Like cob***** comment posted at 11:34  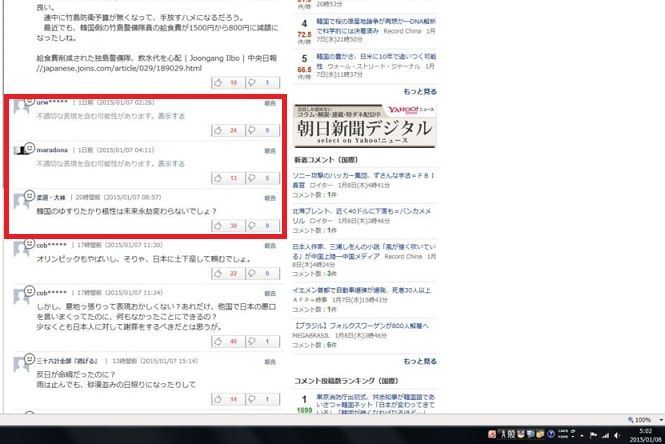(x=228, y=341)
